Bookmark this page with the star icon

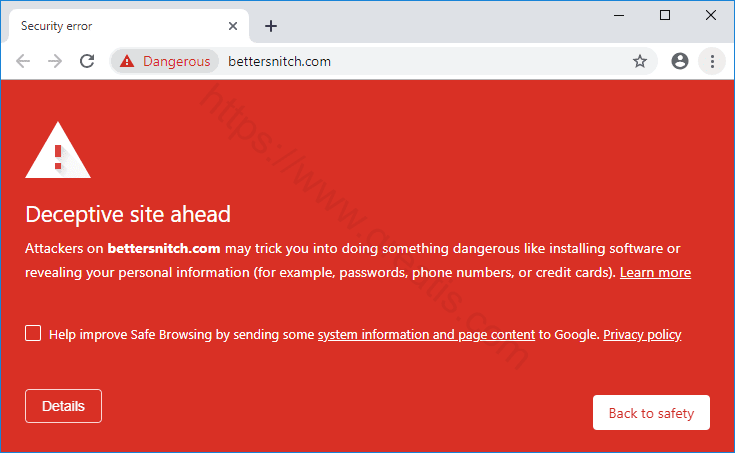[640, 61]
